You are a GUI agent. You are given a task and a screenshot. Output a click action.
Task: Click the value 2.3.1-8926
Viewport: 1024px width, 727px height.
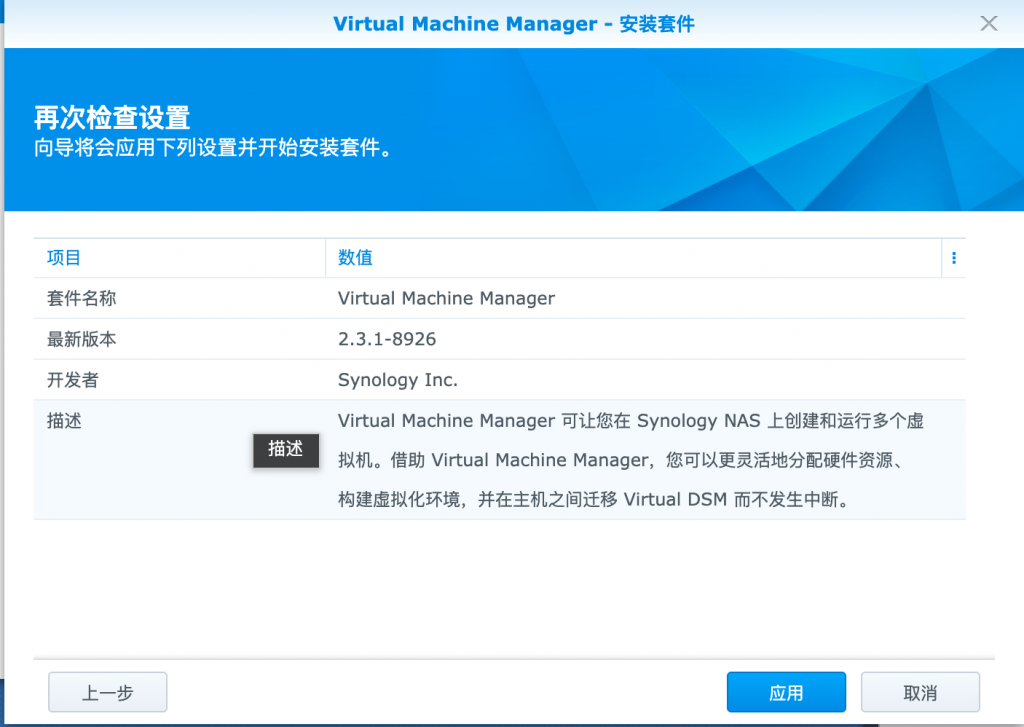pyautogui.click(x=387, y=339)
